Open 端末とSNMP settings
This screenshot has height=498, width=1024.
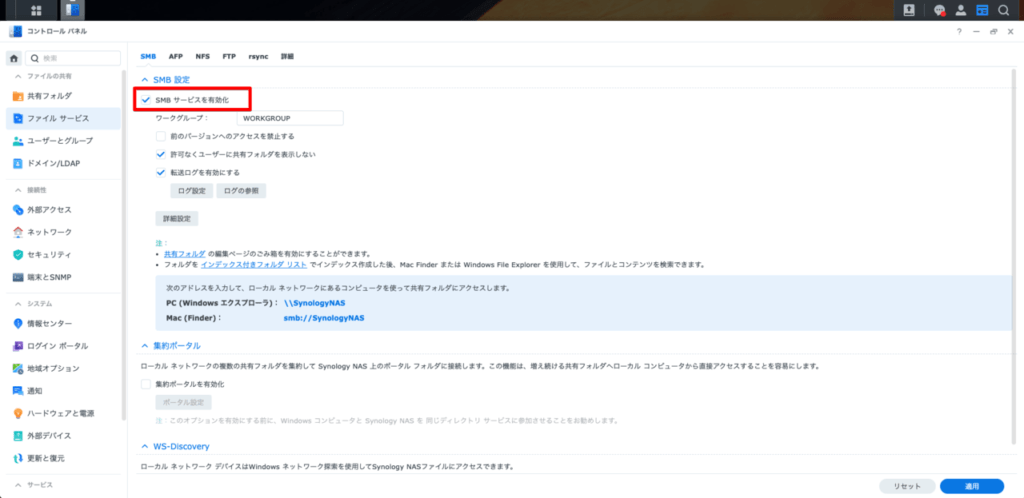coord(63,277)
